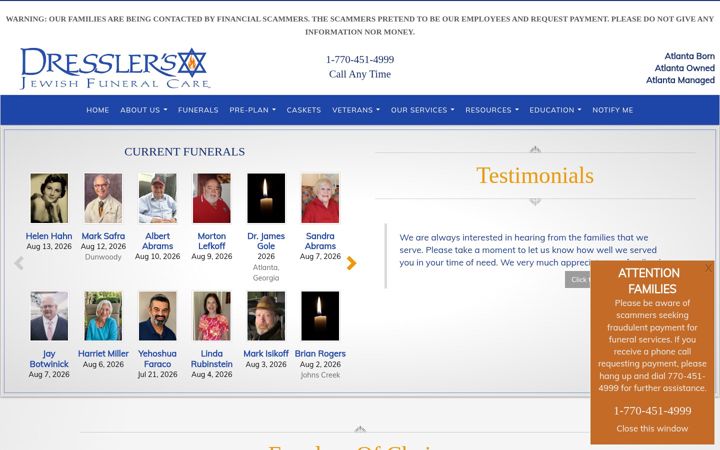Click the 'Atlanta Born' tagline text
This screenshot has height=450, width=720.
[689, 56]
